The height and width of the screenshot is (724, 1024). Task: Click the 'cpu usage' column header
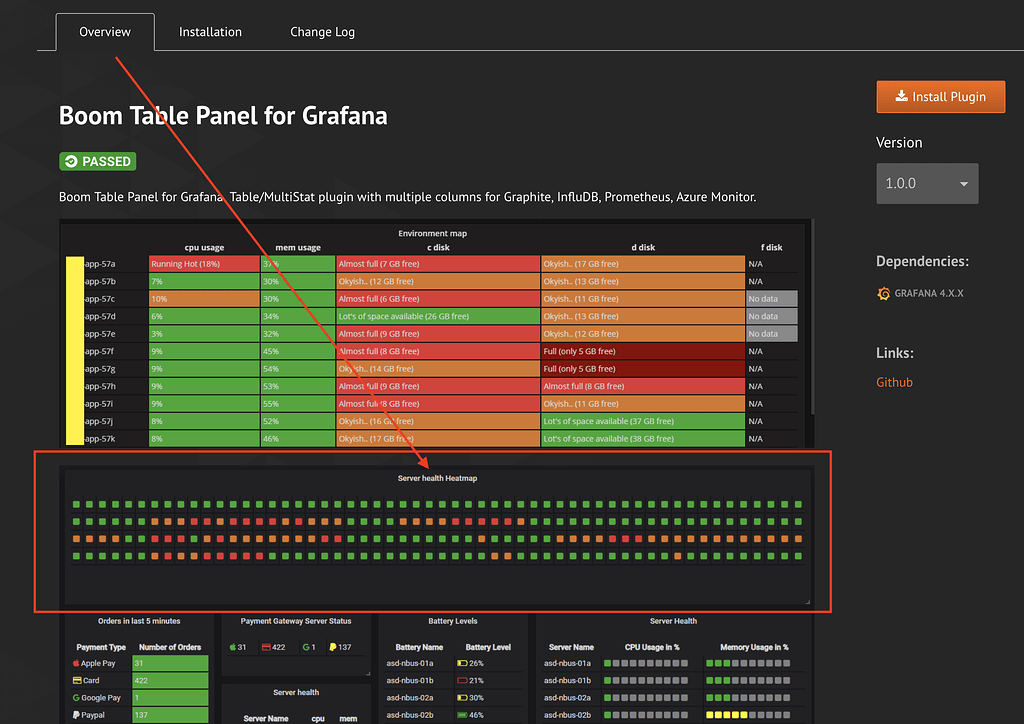pyautogui.click(x=204, y=247)
